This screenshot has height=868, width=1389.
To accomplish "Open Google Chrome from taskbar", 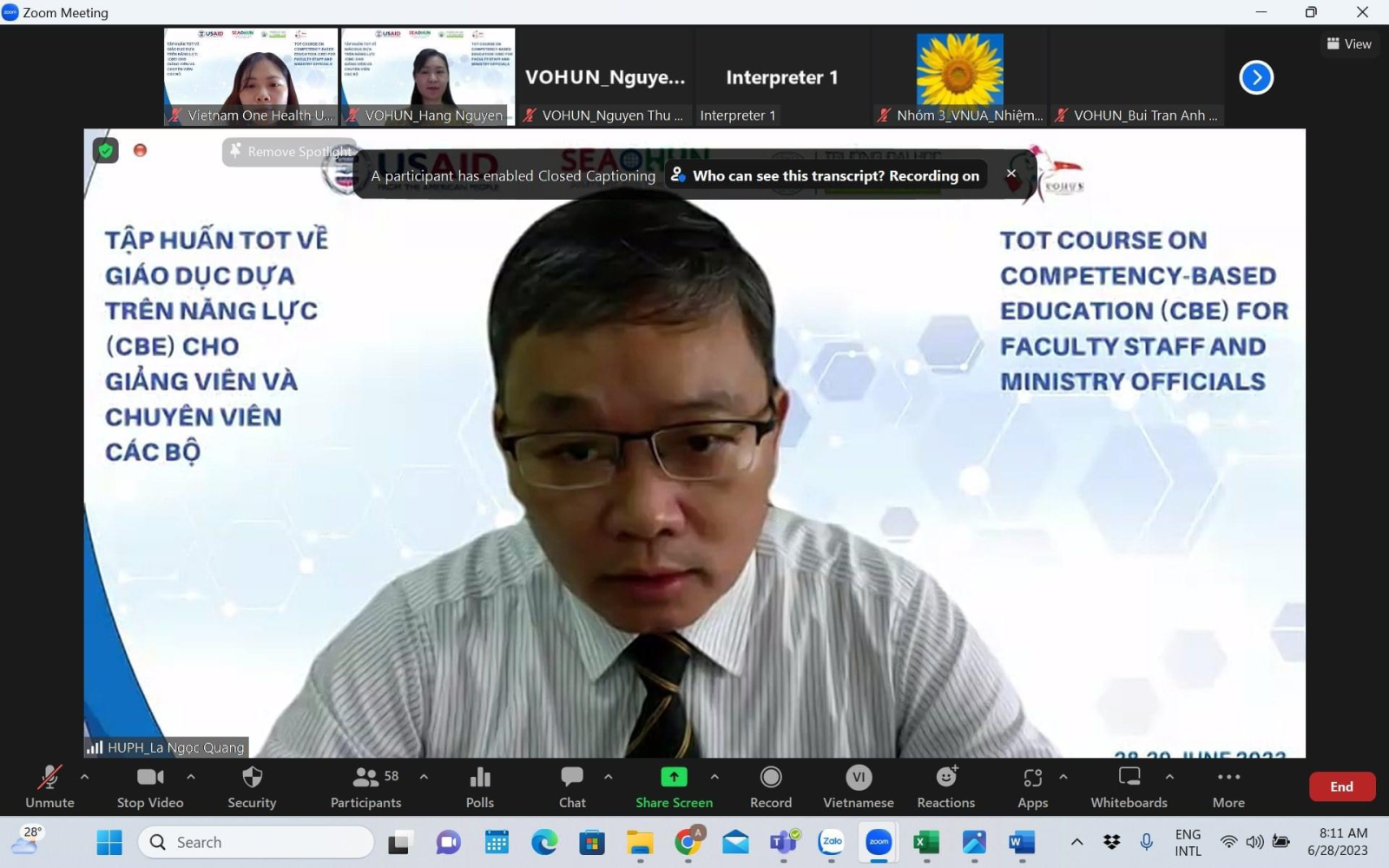I will point(688,842).
